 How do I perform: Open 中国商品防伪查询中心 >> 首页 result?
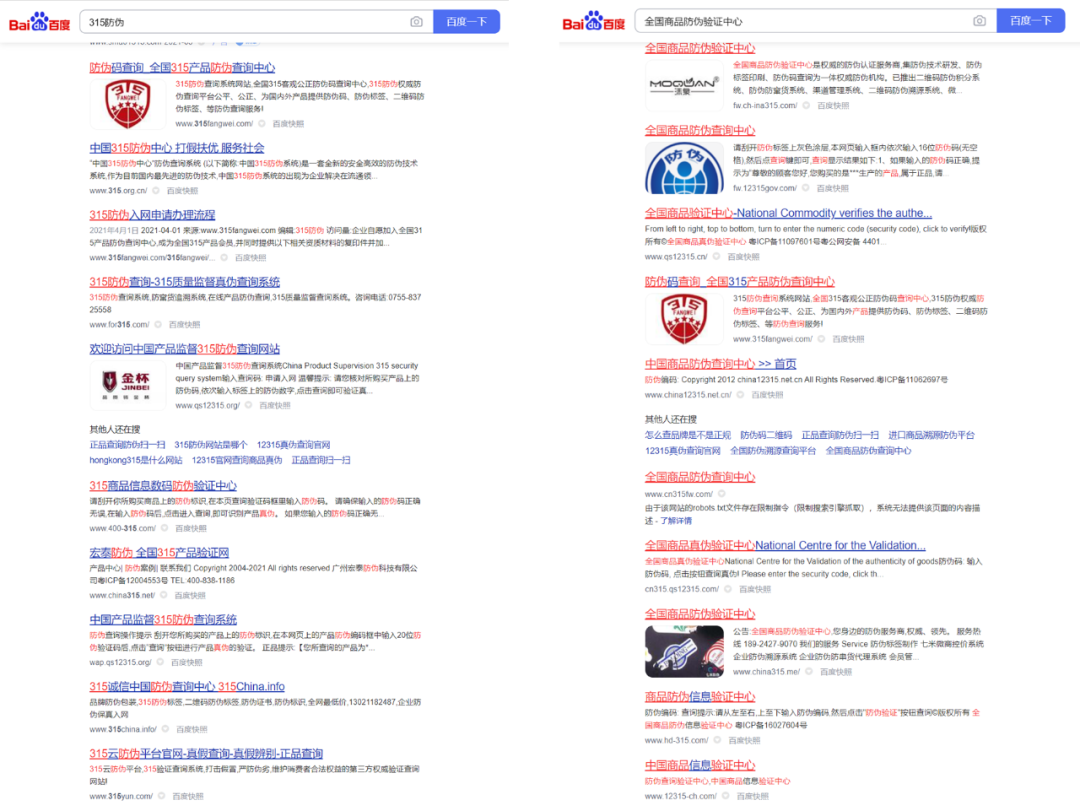(720, 364)
